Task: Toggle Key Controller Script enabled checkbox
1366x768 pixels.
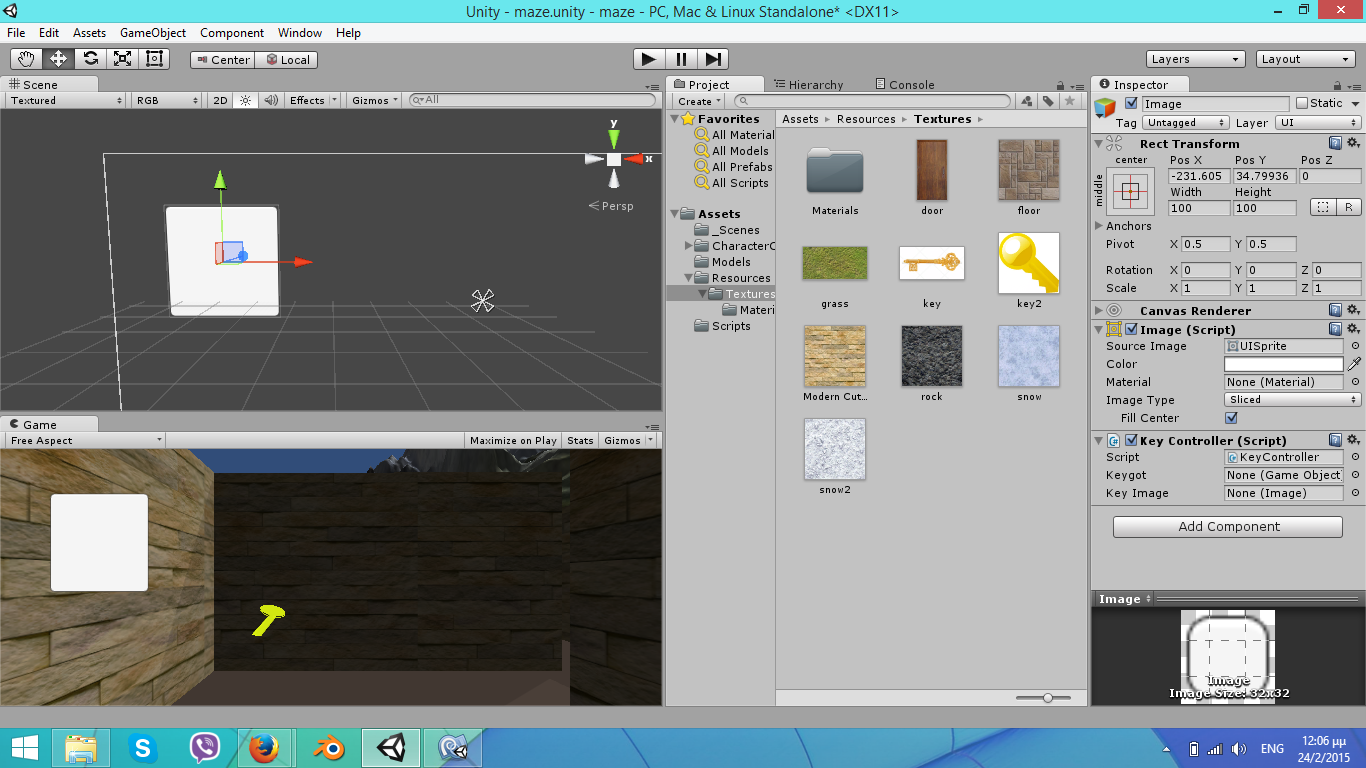Action: 1131,440
